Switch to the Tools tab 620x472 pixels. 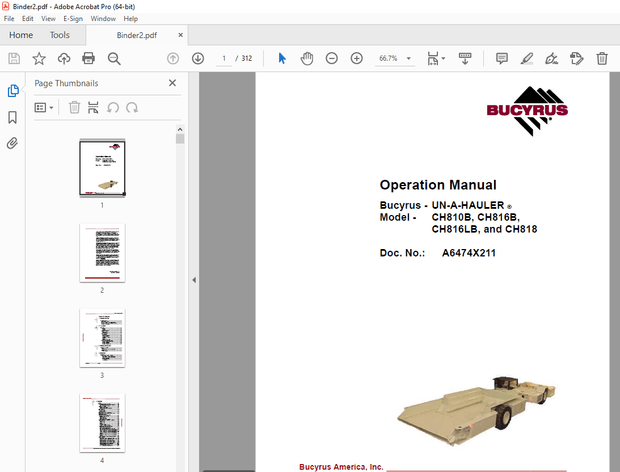coord(60,35)
